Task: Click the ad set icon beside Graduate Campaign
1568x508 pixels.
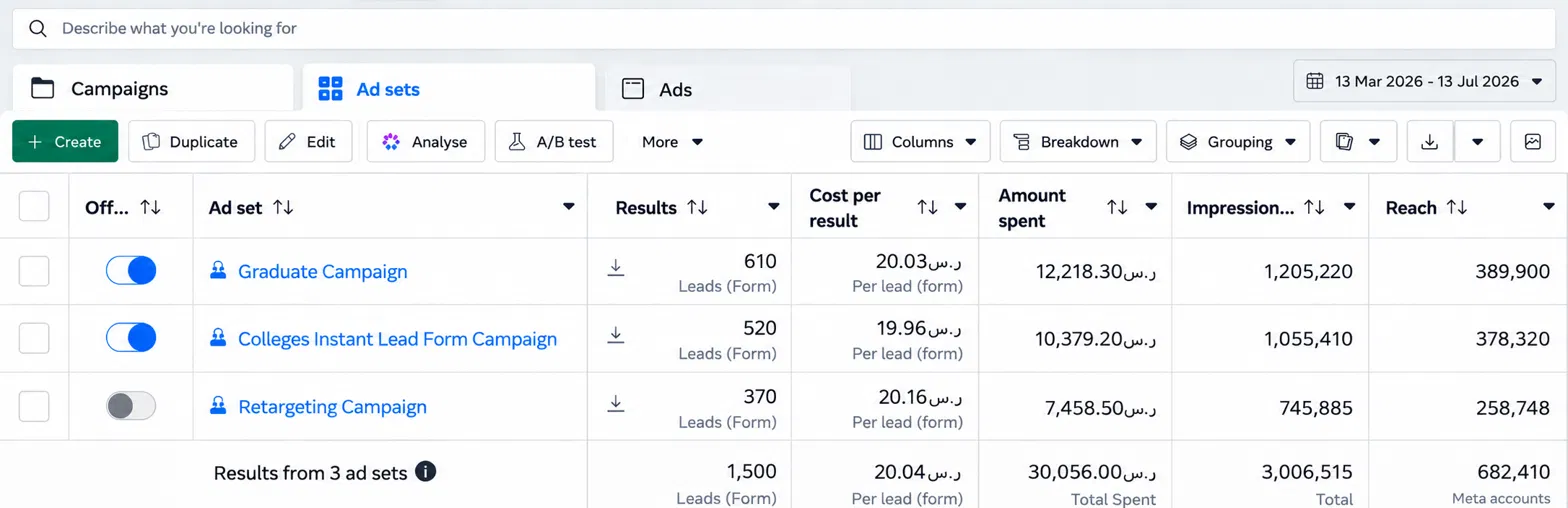Action: [217, 270]
